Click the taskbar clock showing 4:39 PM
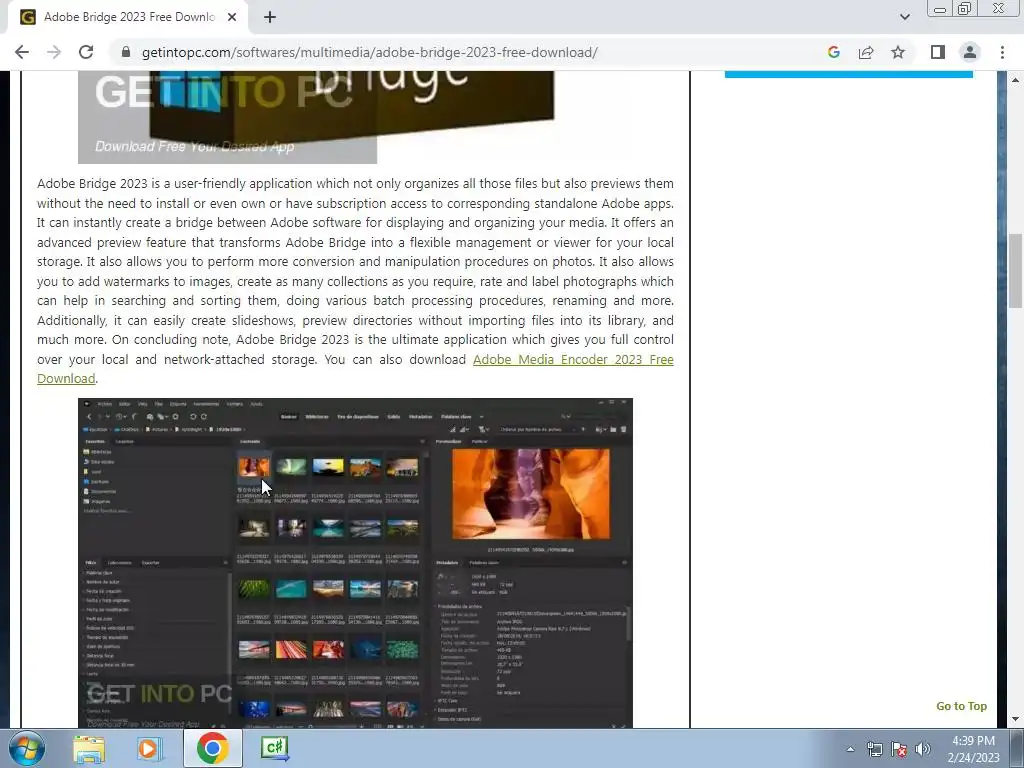Viewport: 1024px width, 768px height. 974,749
